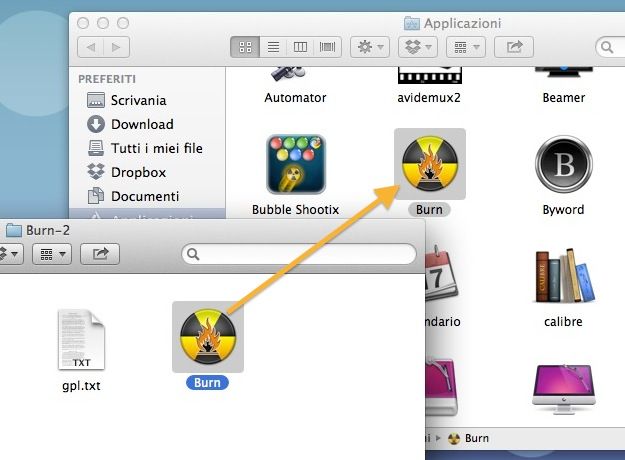Image resolution: width=625 pixels, height=460 pixels.
Task: Click the search field in Burn-2 window
Action: click(299, 254)
